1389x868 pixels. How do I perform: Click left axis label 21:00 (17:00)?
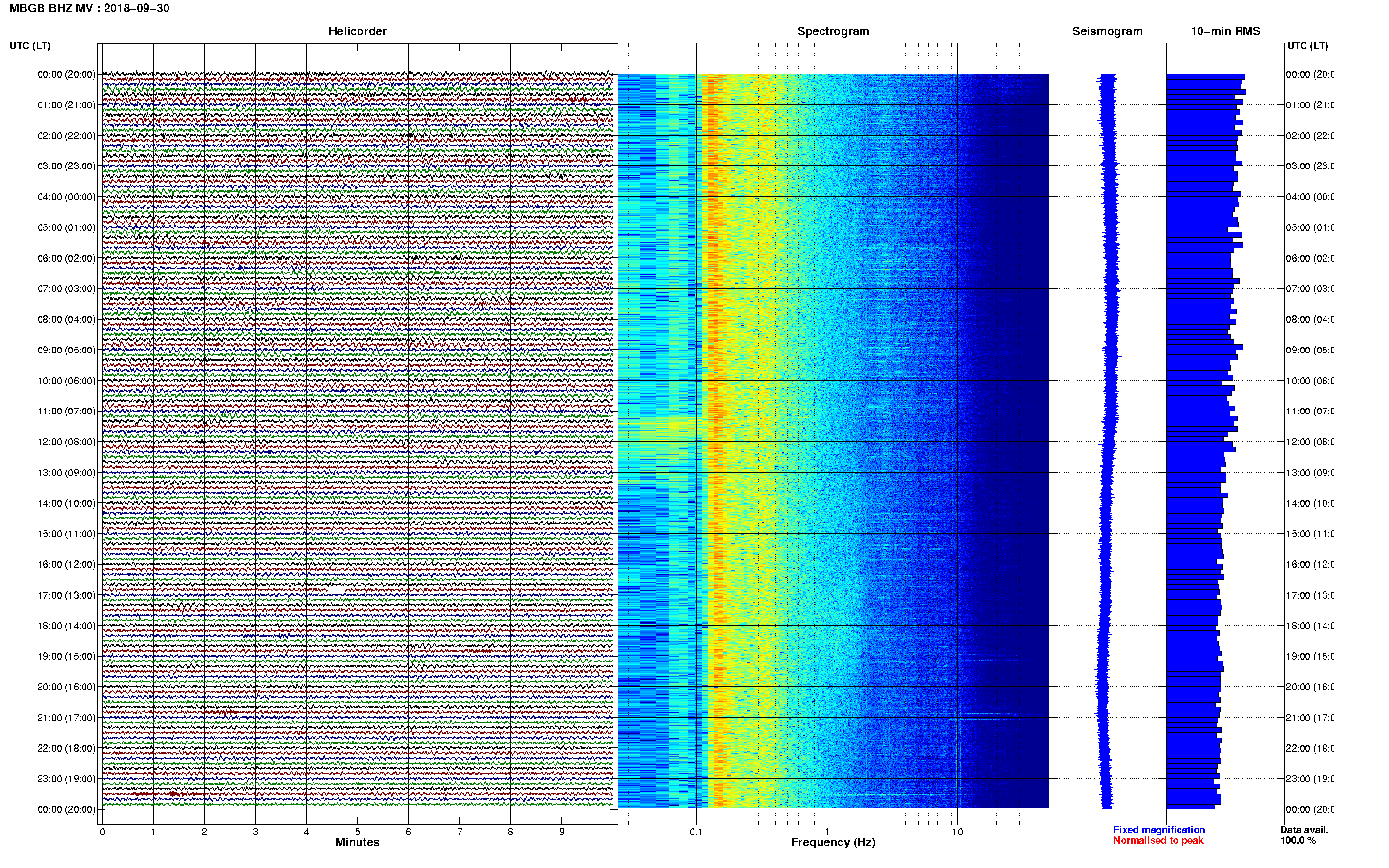(x=66, y=718)
